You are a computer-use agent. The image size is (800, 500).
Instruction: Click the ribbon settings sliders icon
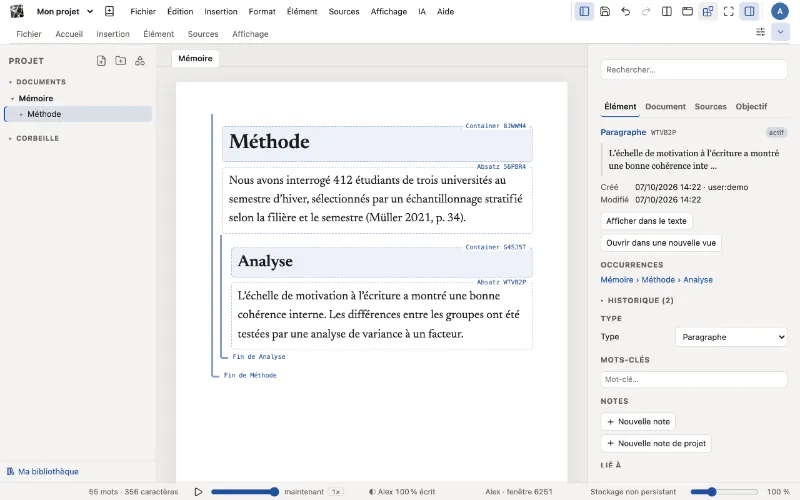pyautogui.click(x=760, y=32)
